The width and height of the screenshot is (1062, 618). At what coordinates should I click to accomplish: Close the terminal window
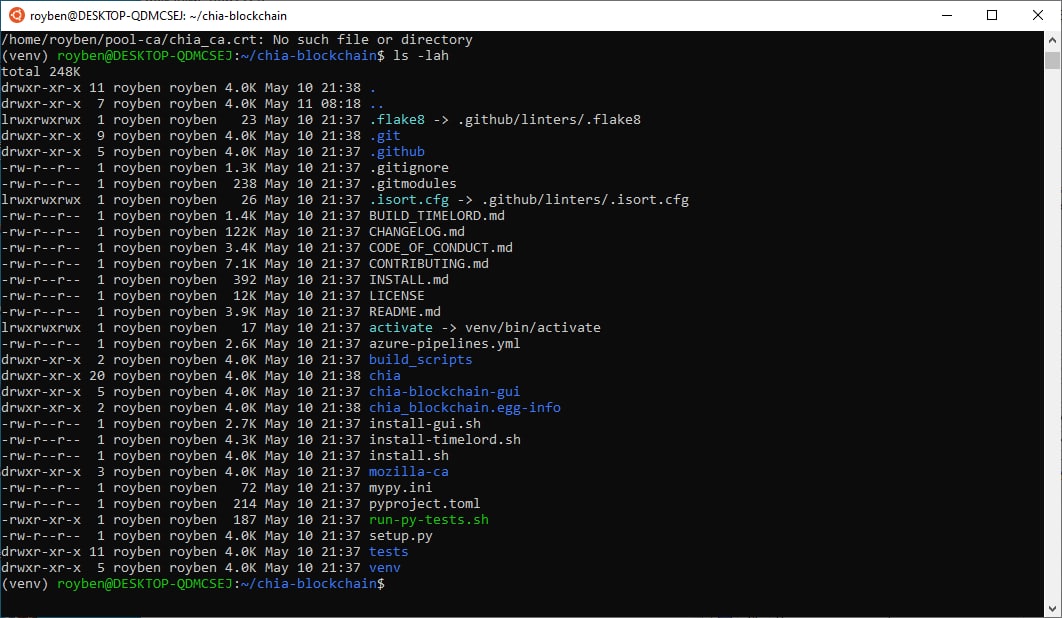pos(1038,15)
